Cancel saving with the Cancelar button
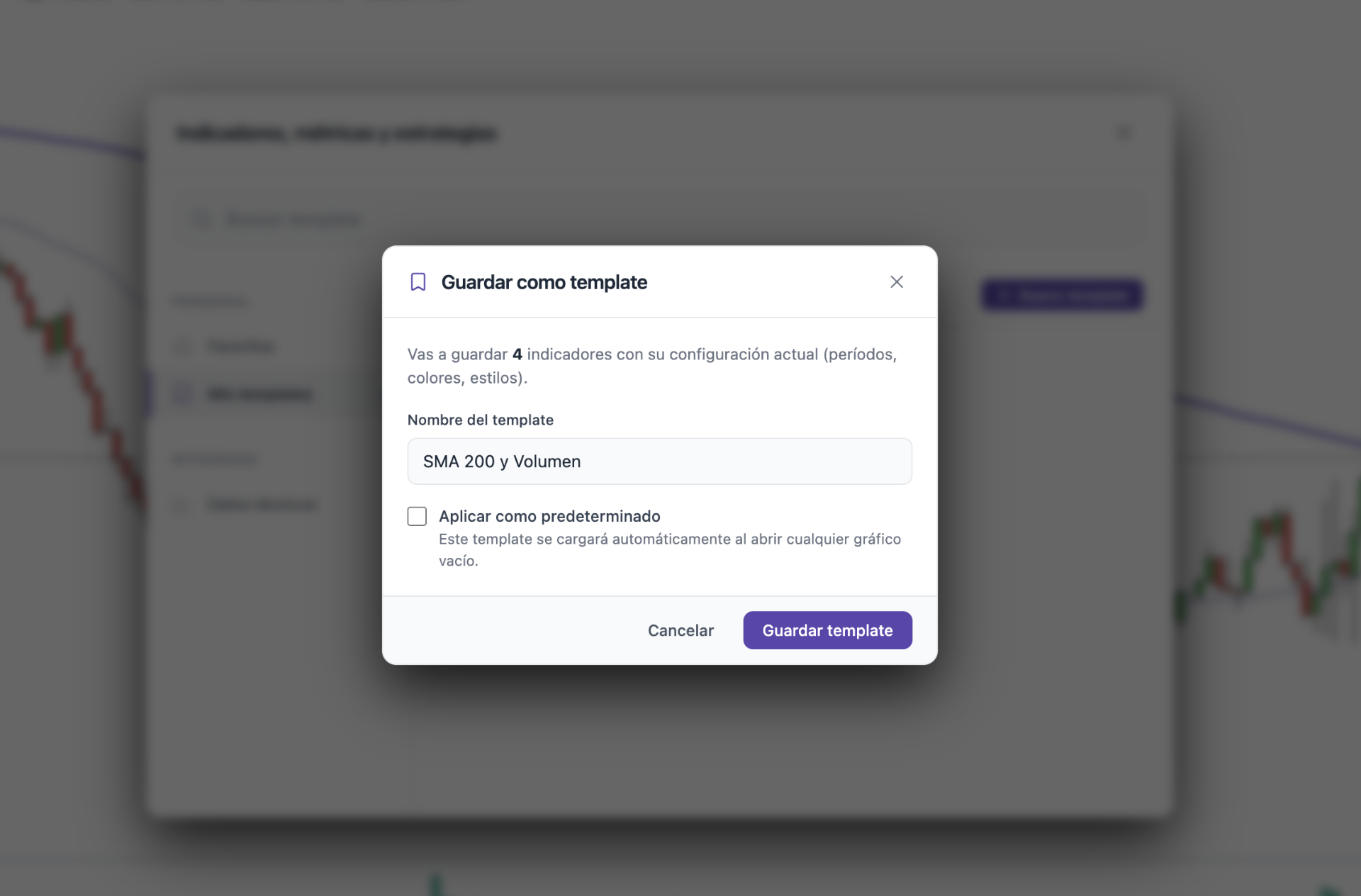The width and height of the screenshot is (1361, 896). 680,630
